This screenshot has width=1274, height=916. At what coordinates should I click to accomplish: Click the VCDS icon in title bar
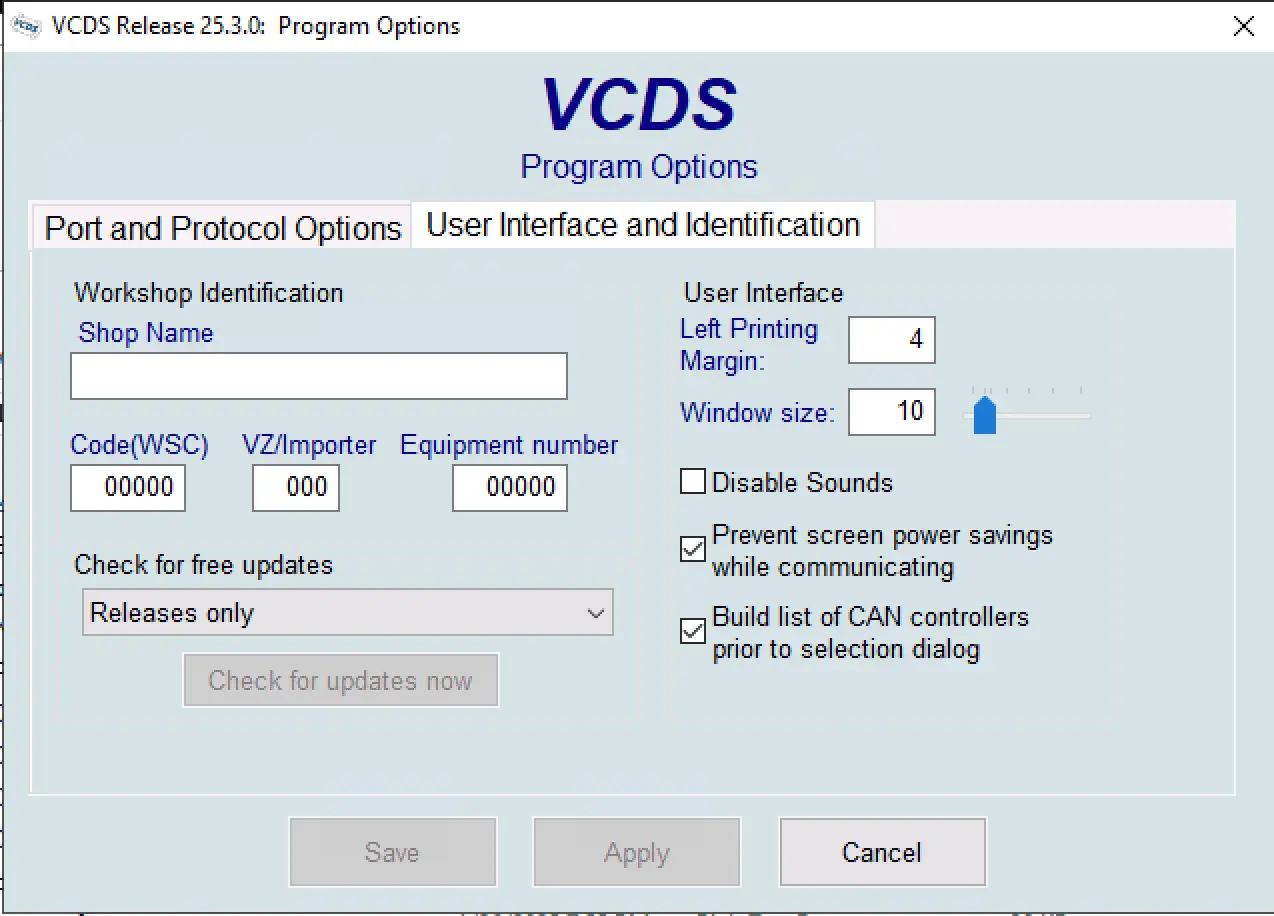25,26
